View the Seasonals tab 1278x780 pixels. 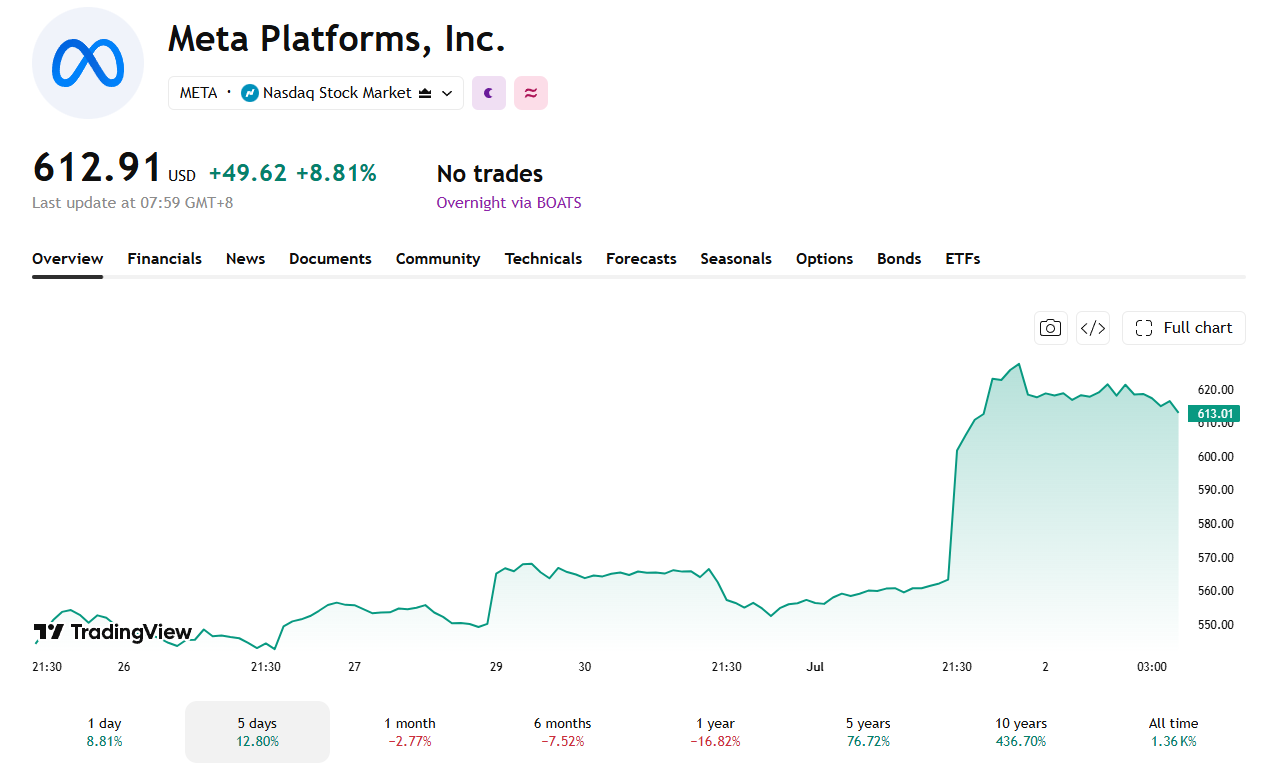(x=736, y=259)
